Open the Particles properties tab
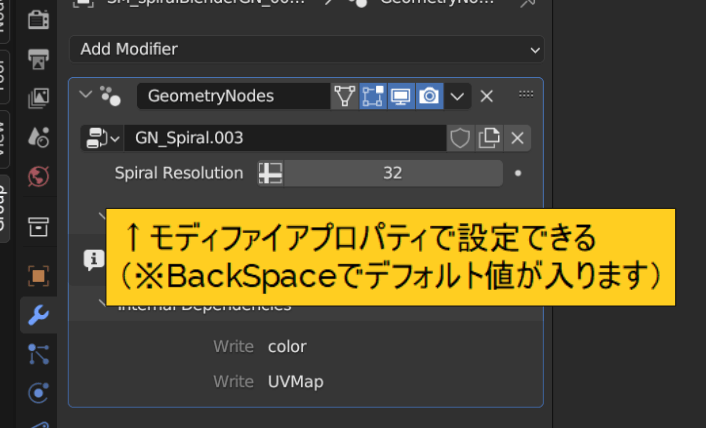This screenshot has width=706, height=428. pos(38,354)
